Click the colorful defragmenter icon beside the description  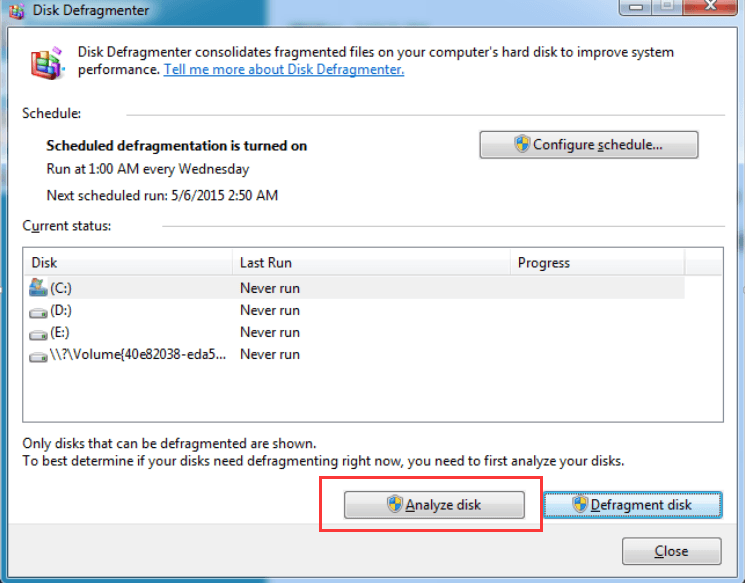point(46,63)
